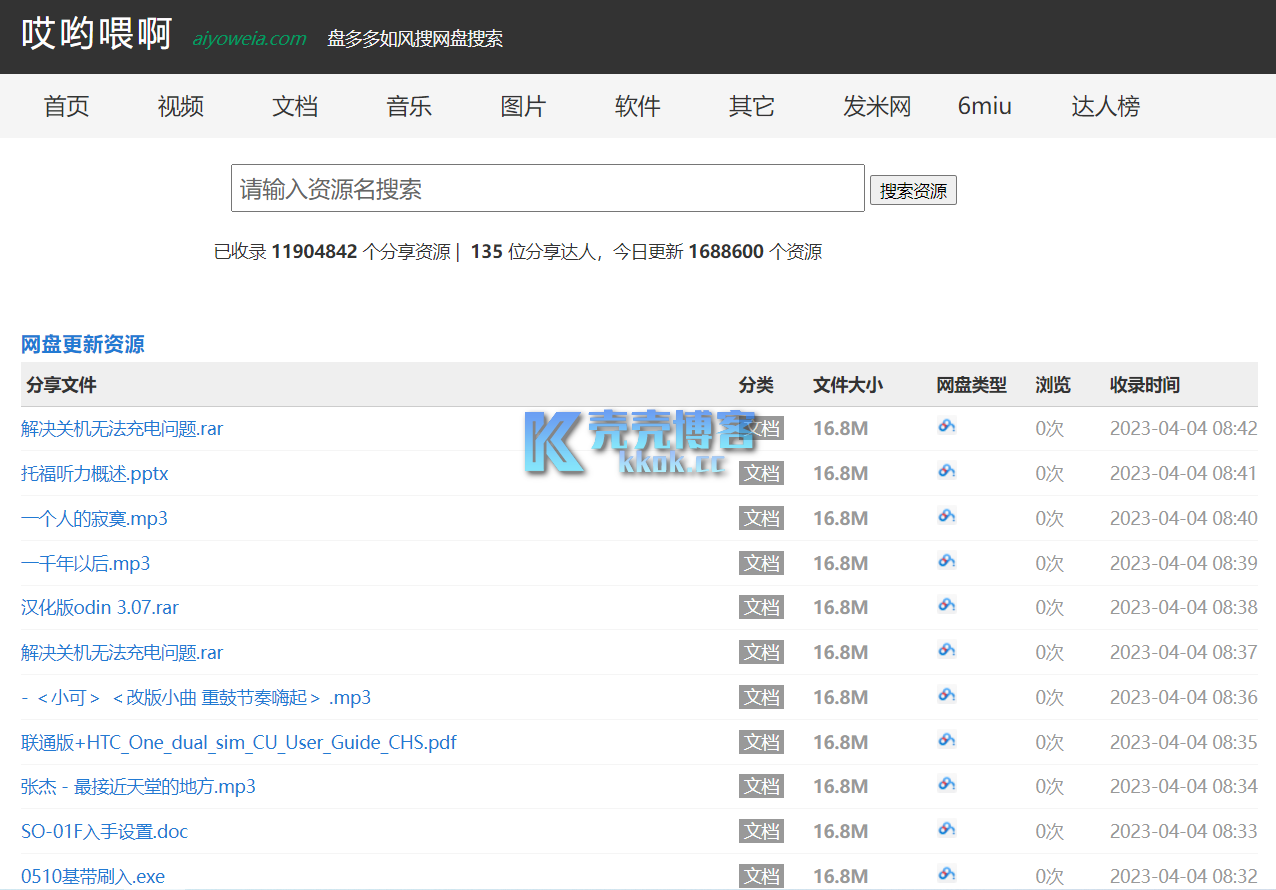Open the 托福听力概述.pptx file link
This screenshot has width=1276, height=890.
pos(95,473)
